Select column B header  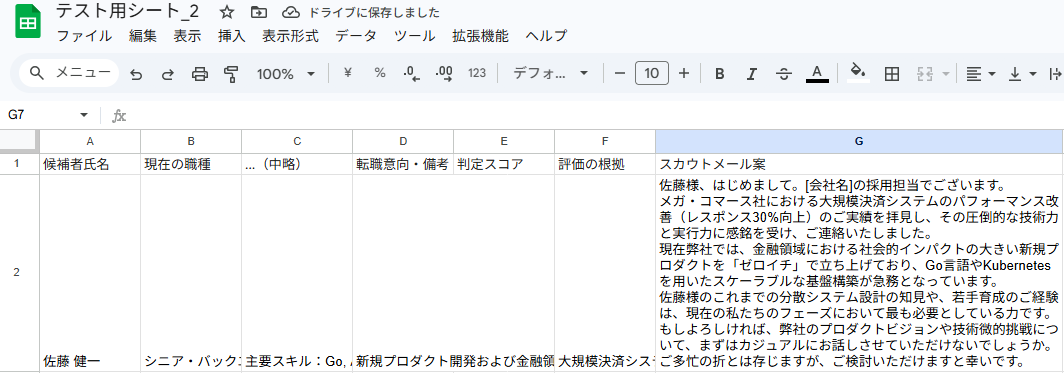coord(191,141)
